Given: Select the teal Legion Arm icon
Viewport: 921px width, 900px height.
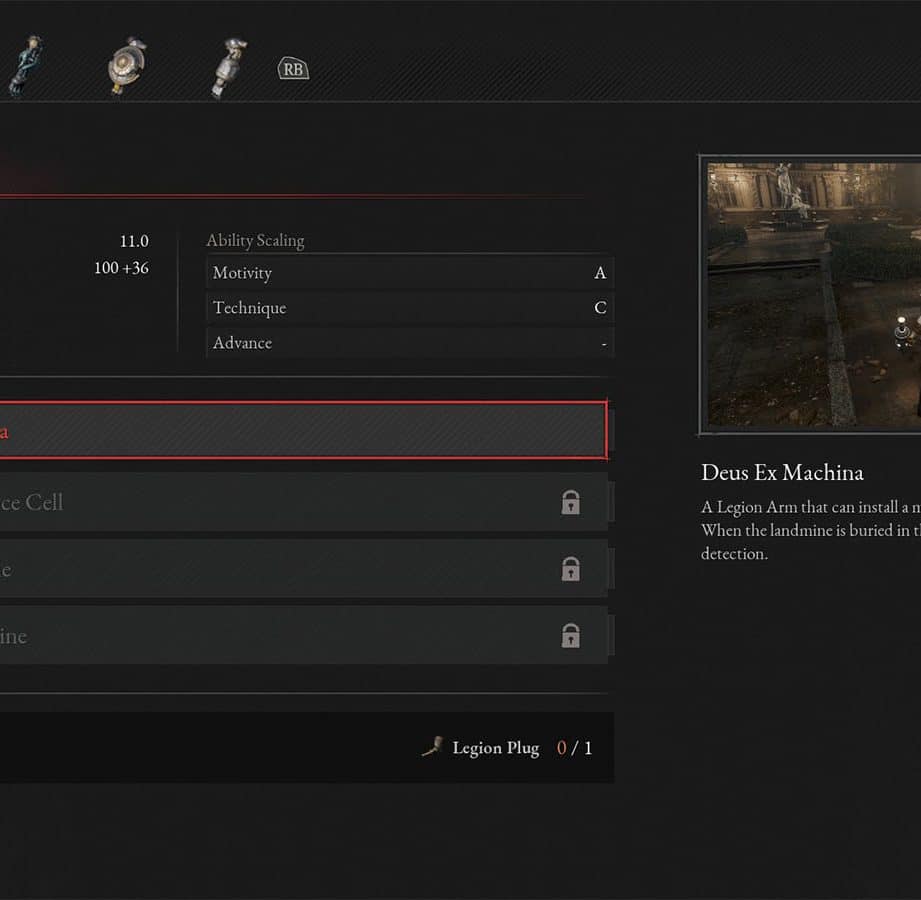Looking at the screenshot, I should (x=26, y=65).
